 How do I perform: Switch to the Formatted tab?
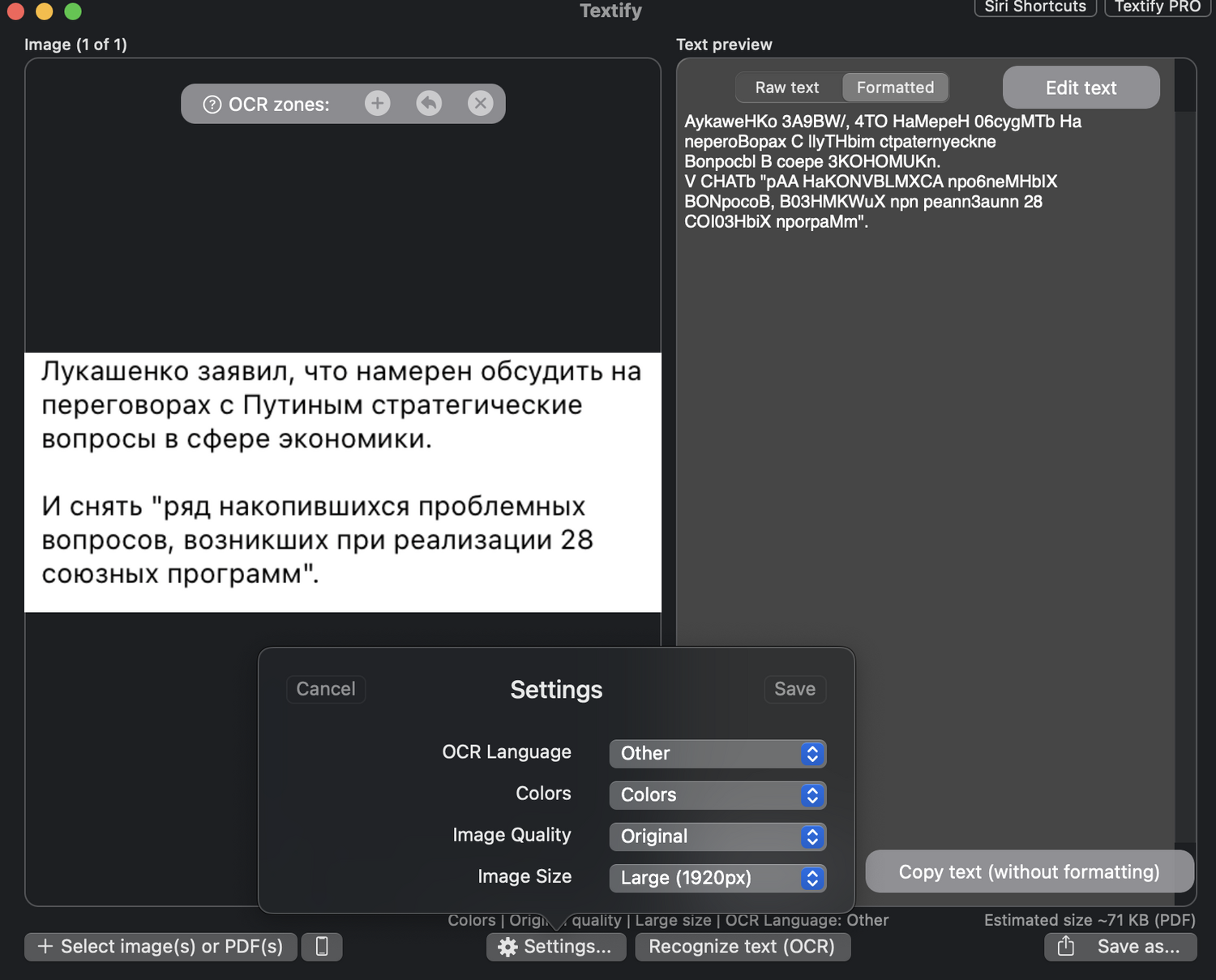point(895,88)
